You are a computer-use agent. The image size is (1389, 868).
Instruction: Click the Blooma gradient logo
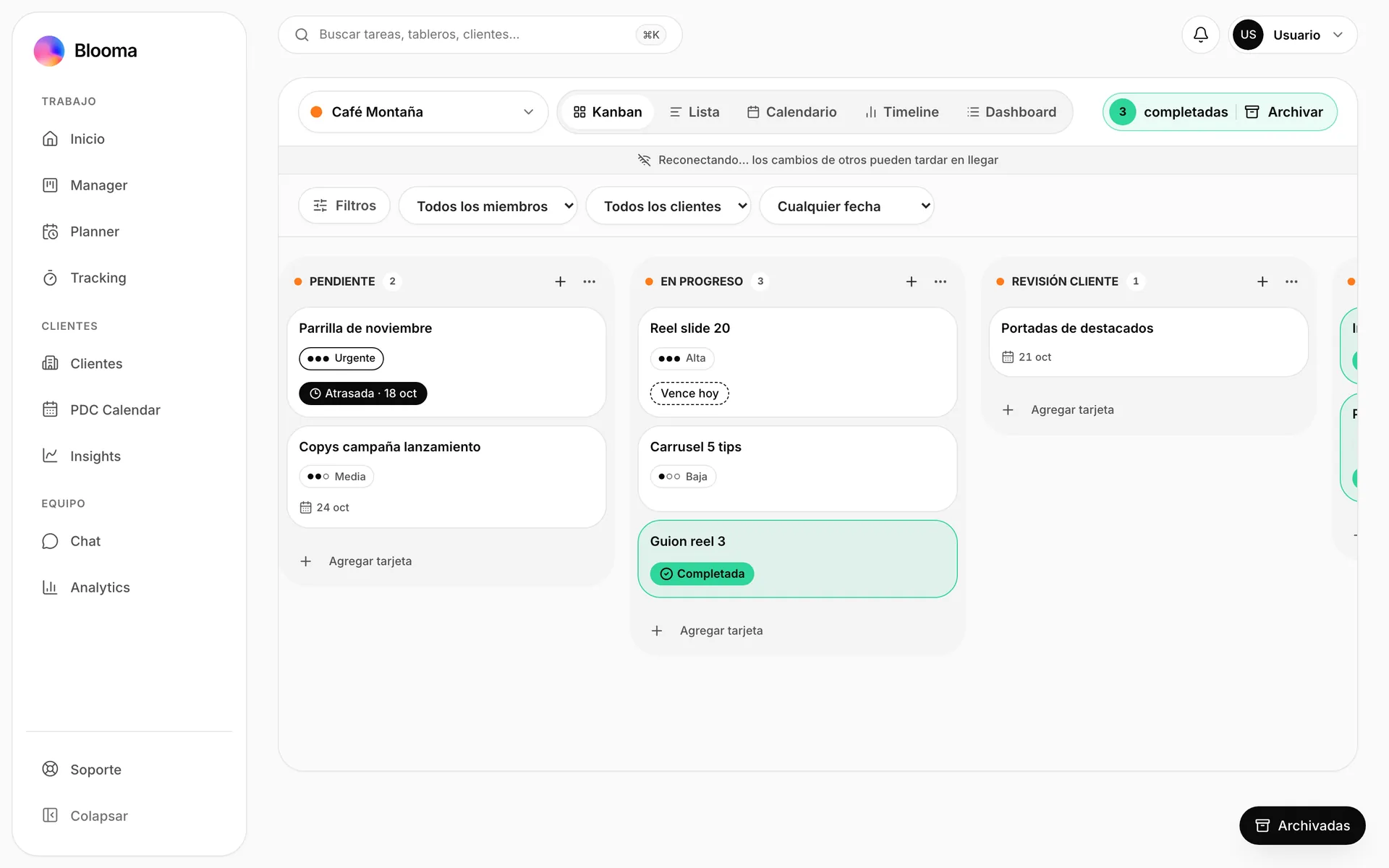[x=49, y=51]
